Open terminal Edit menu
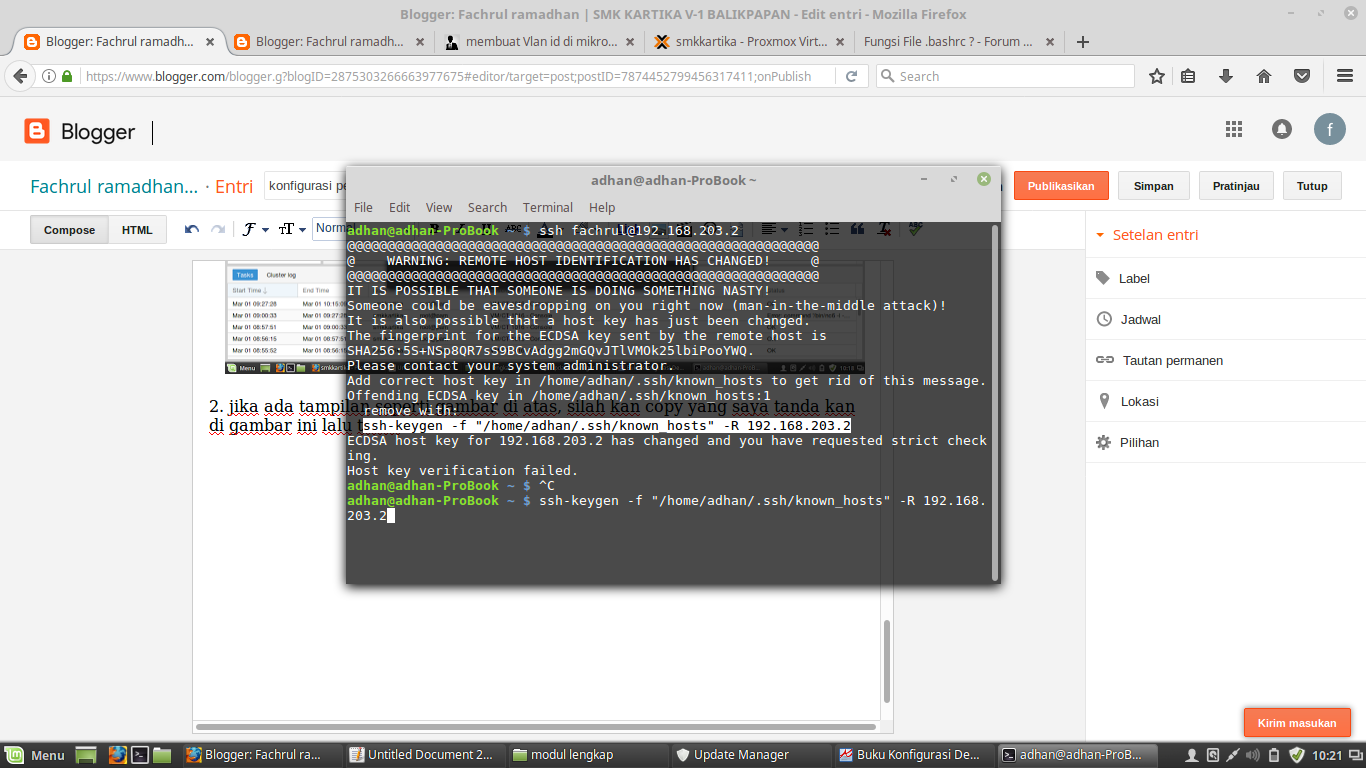 (399, 207)
